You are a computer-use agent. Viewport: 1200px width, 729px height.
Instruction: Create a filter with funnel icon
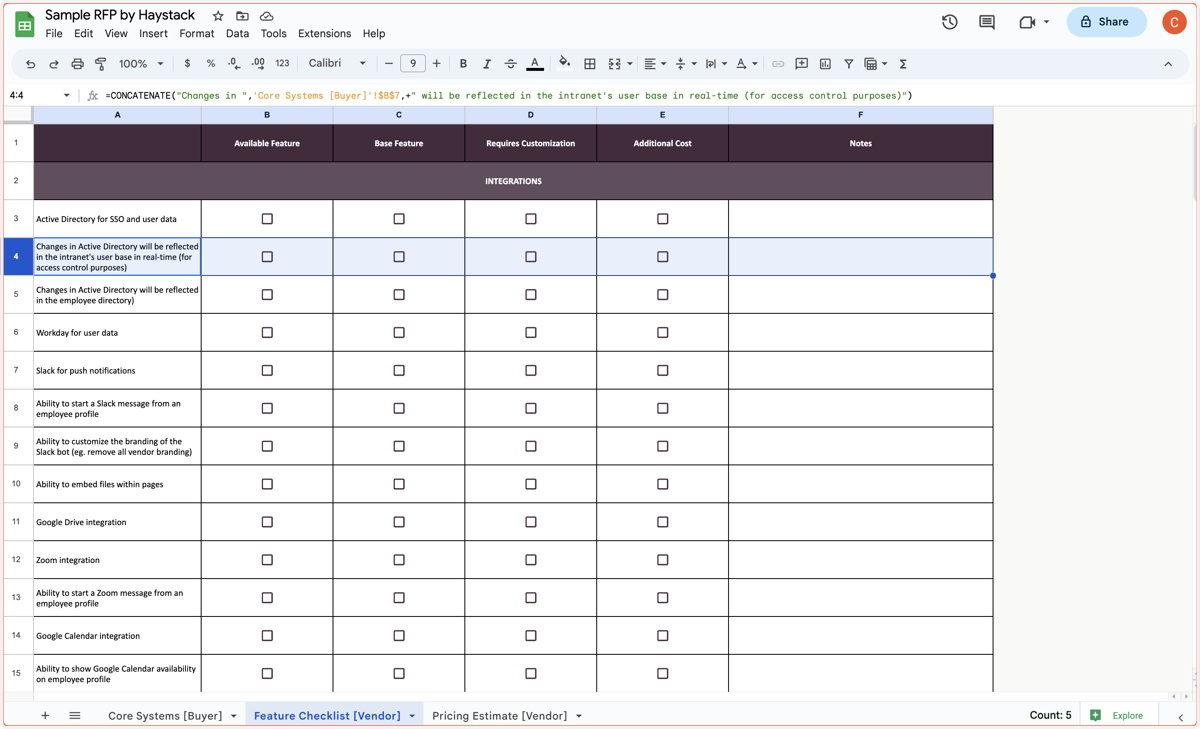pyautogui.click(x=849, y=64)
